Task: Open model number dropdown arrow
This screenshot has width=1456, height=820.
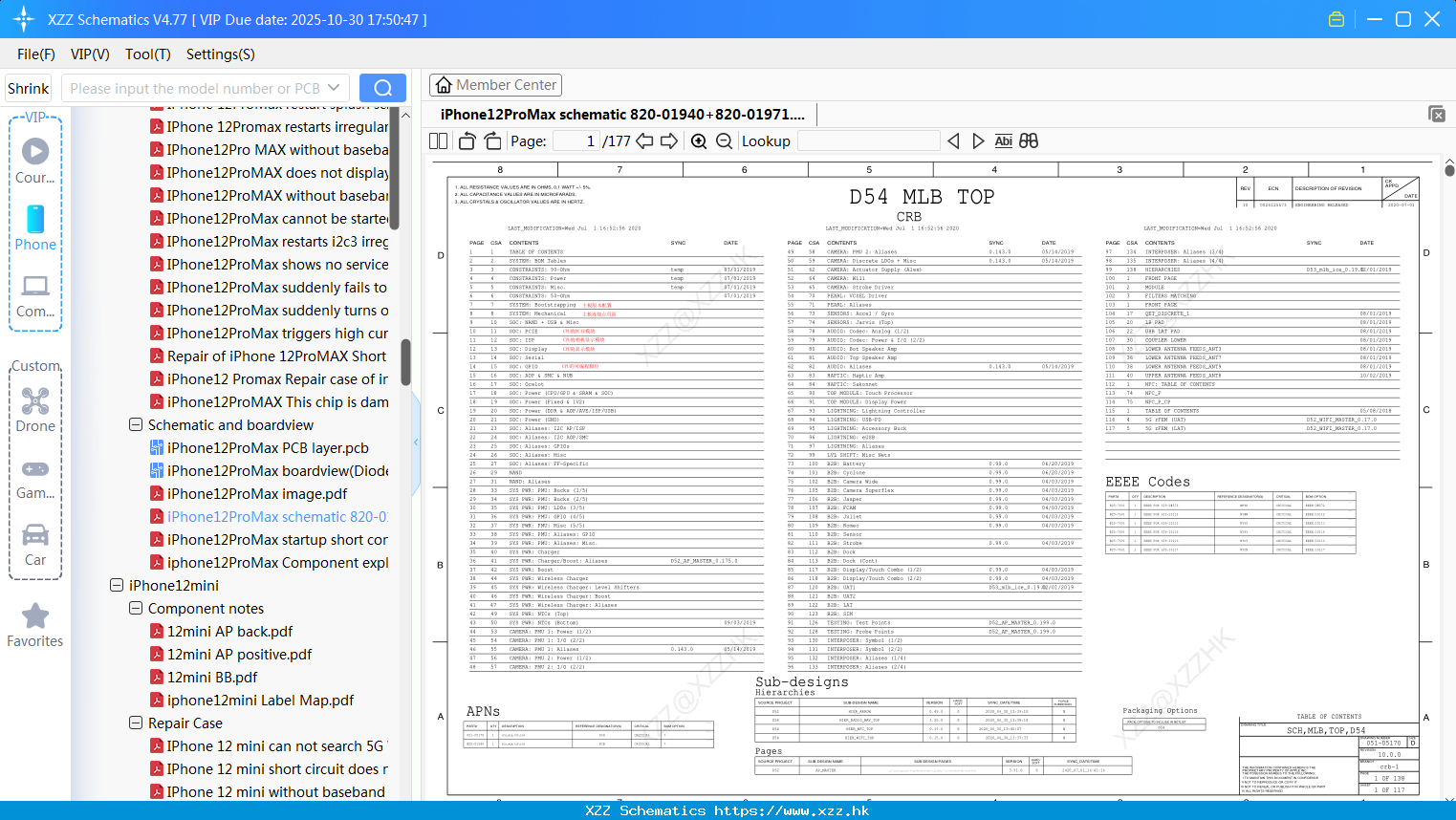Action: pos(334,88)
